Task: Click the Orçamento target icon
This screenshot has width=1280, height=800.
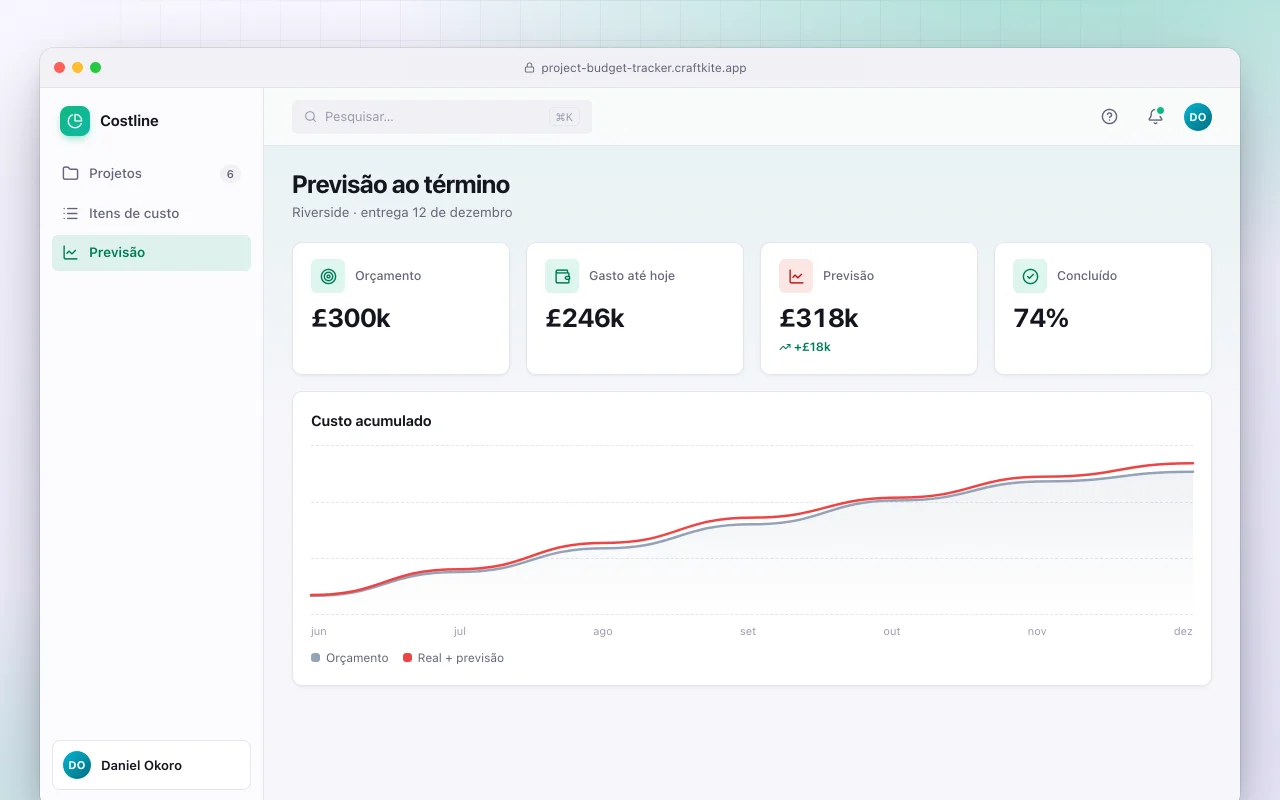Action: coord(328,276)
